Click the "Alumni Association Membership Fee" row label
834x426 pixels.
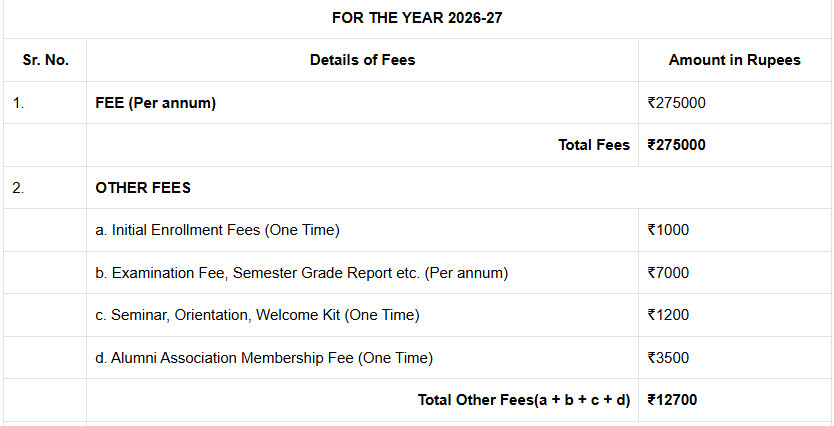[x=265, y=358]
